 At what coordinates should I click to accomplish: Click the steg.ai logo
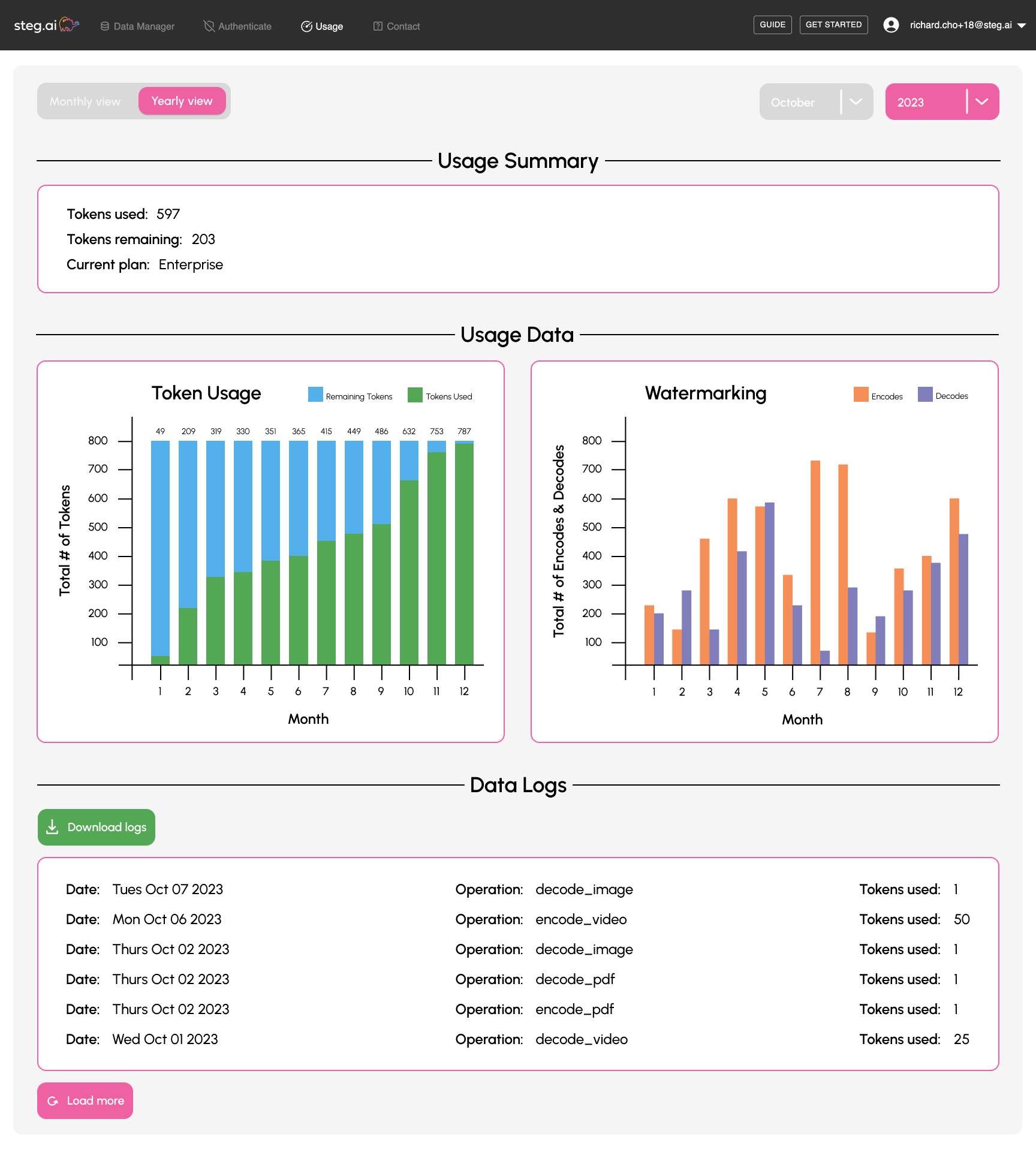pyautogui.click(x=47, y=25)
